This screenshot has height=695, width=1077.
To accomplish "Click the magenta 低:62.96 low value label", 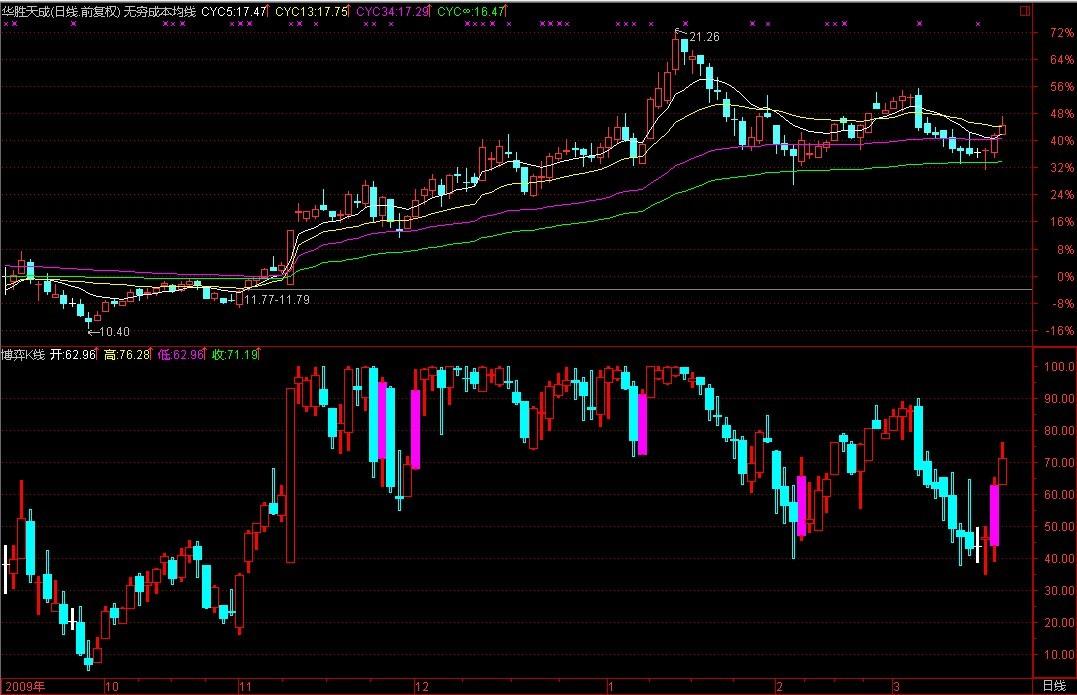I will click(181, 354).
